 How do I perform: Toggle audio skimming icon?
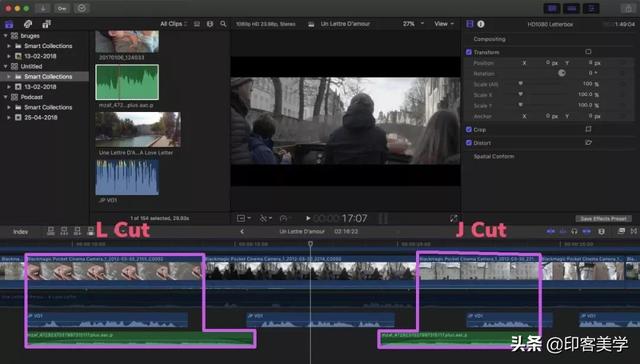pos(563,231)
